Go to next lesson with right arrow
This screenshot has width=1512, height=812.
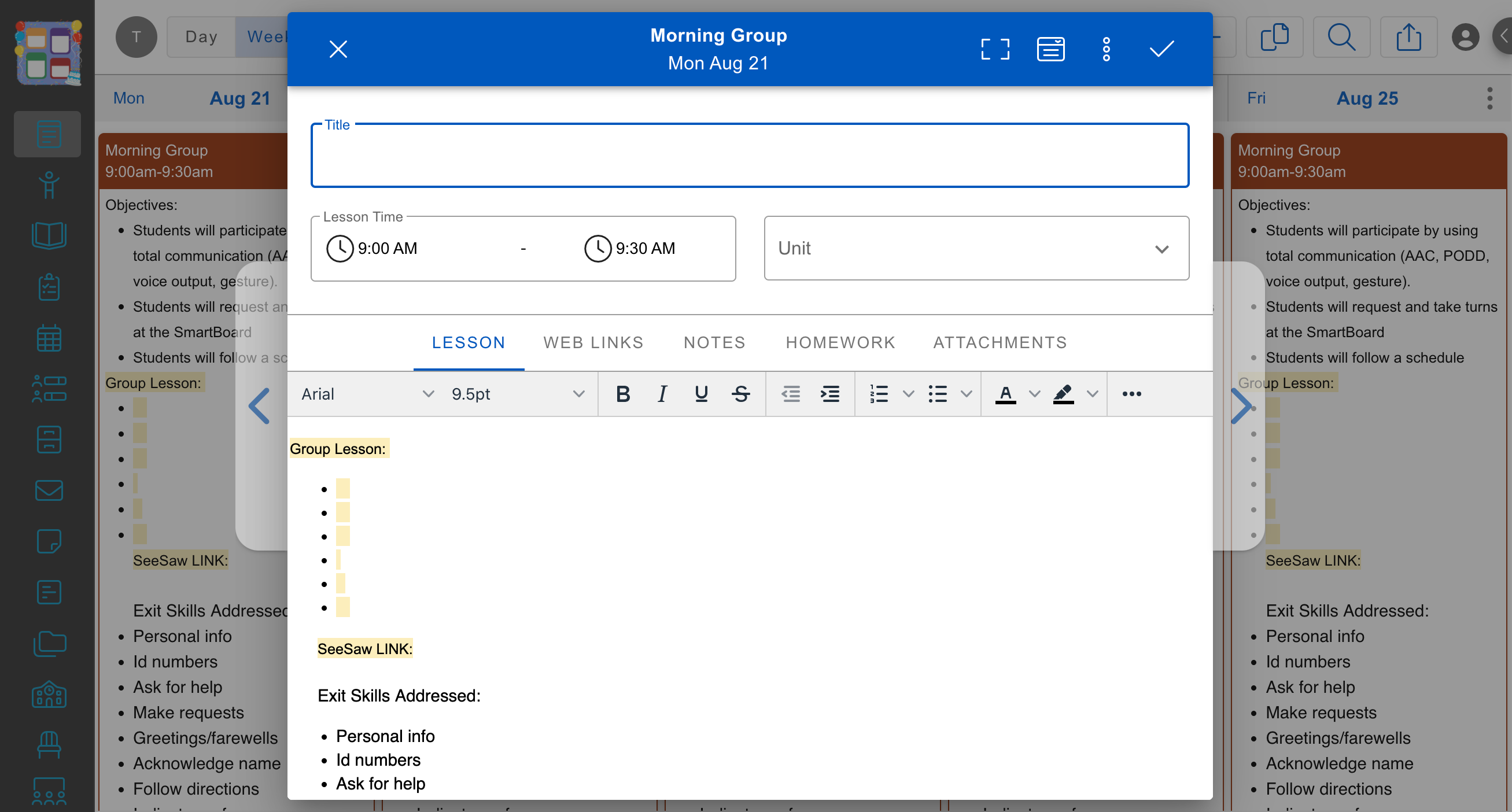(x=1240, y=406)
